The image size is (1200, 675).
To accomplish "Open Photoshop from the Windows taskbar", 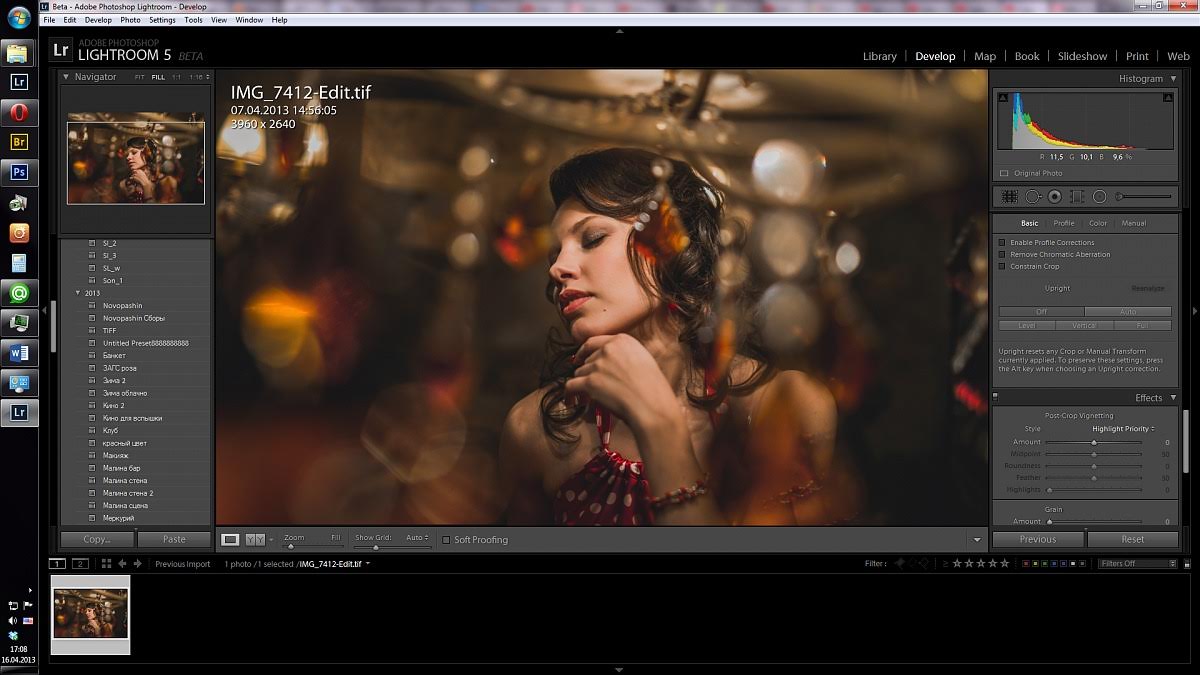I will [19, 172].
